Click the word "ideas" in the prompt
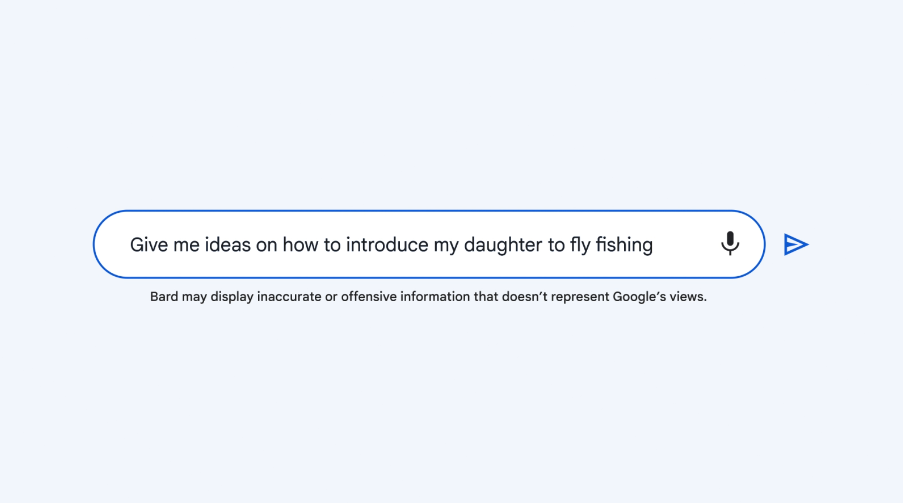This screenshot has width=903, height=503. 227,245
